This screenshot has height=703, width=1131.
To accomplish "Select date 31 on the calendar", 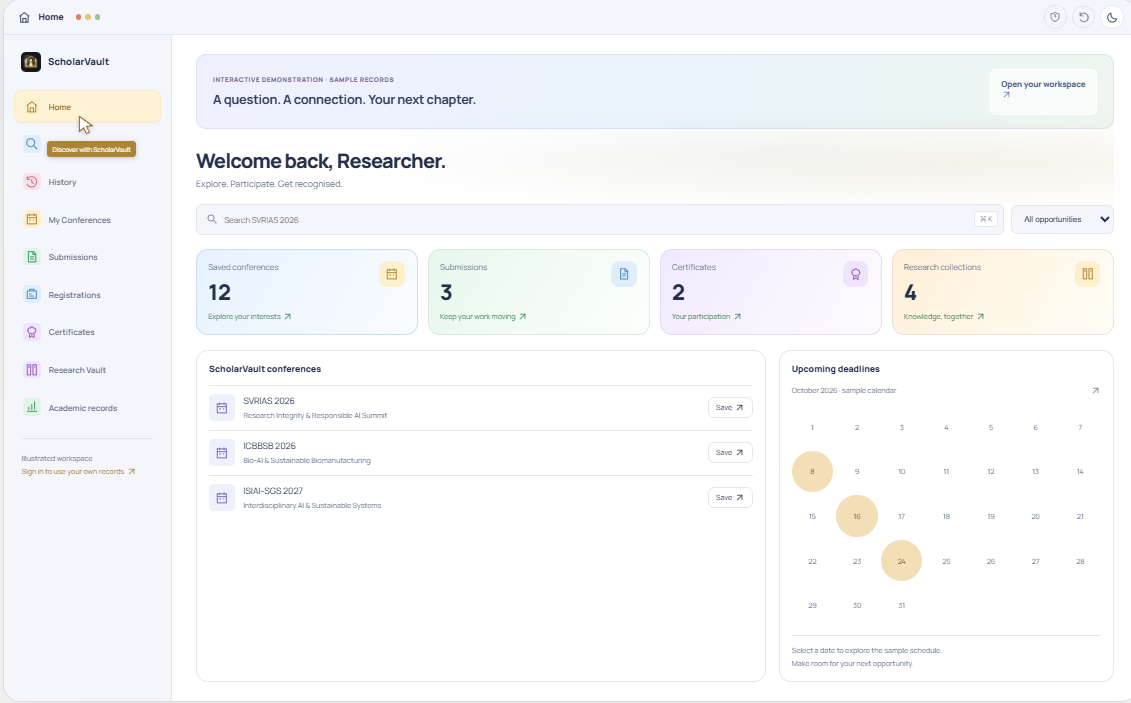I will (902, 606).
